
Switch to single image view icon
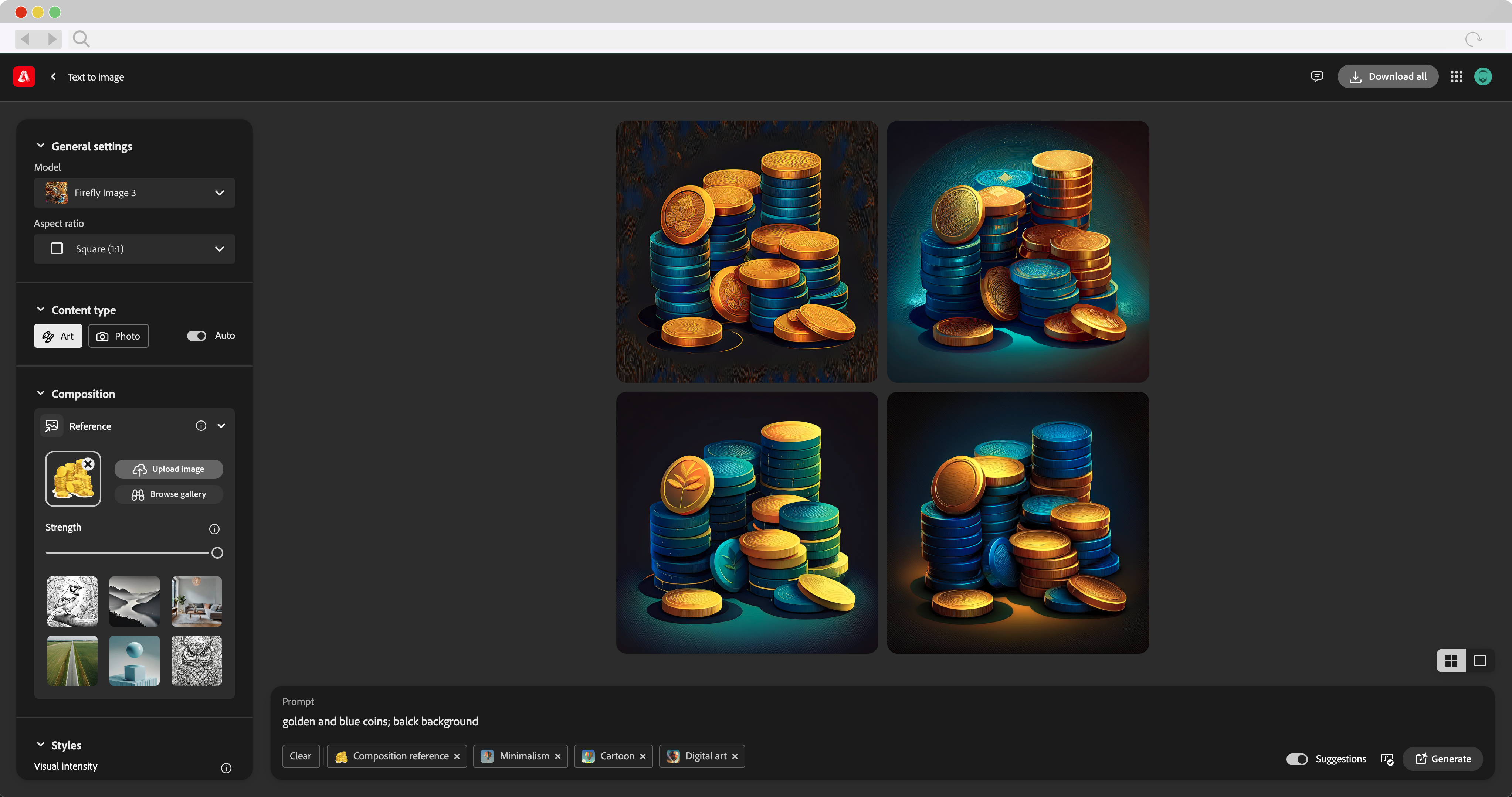(x=1480, y=661)
